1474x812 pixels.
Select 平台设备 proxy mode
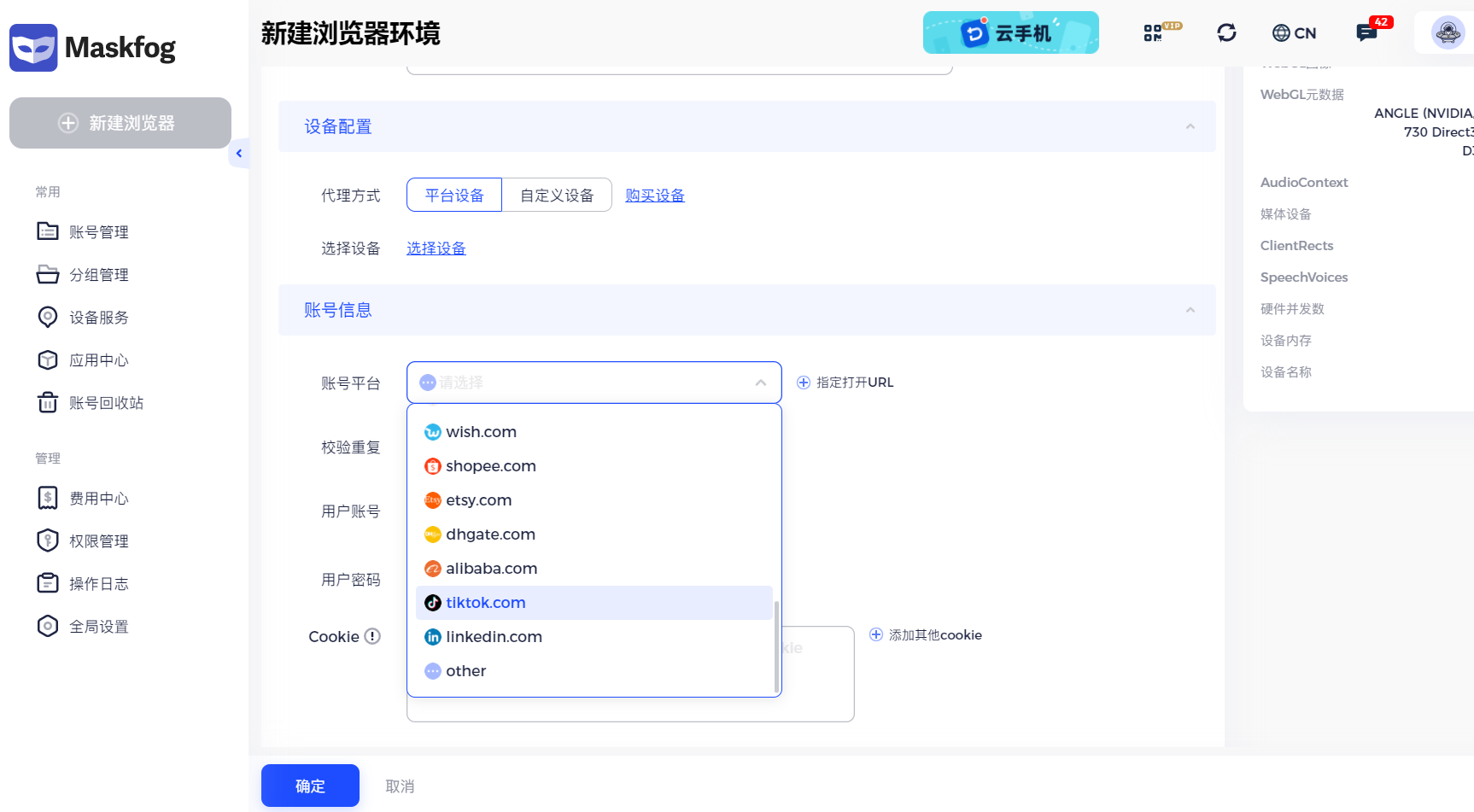click(454, 195)
